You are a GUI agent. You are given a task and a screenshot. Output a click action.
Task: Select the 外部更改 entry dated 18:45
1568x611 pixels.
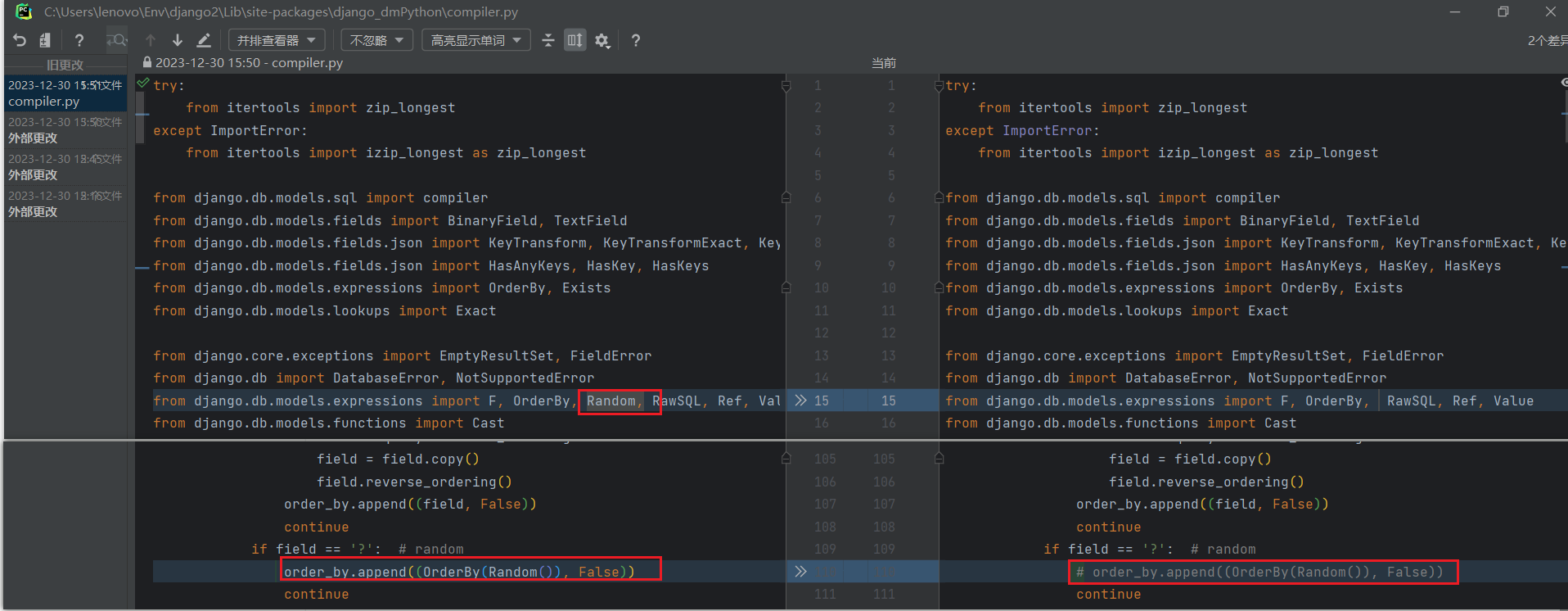[x=65, y=166]
